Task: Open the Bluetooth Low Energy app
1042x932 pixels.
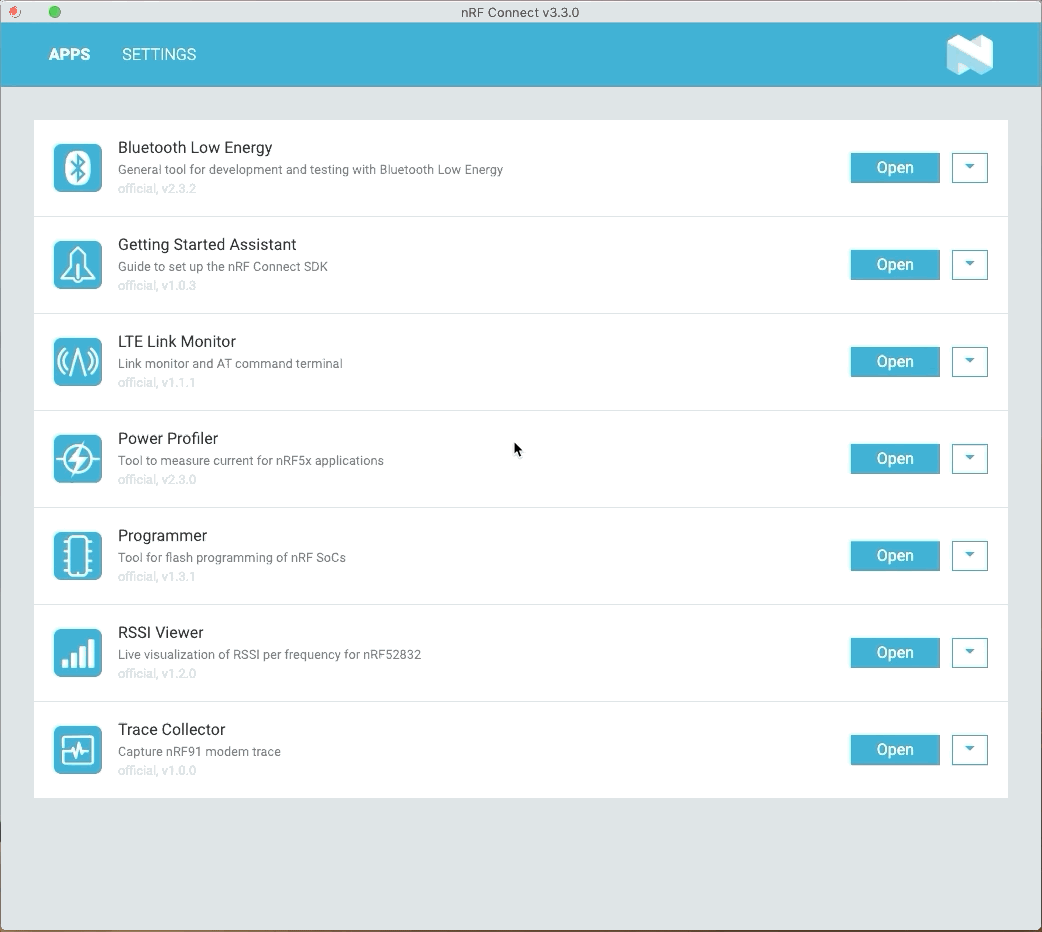Action: pyautogui.click(x=894, y=168)
